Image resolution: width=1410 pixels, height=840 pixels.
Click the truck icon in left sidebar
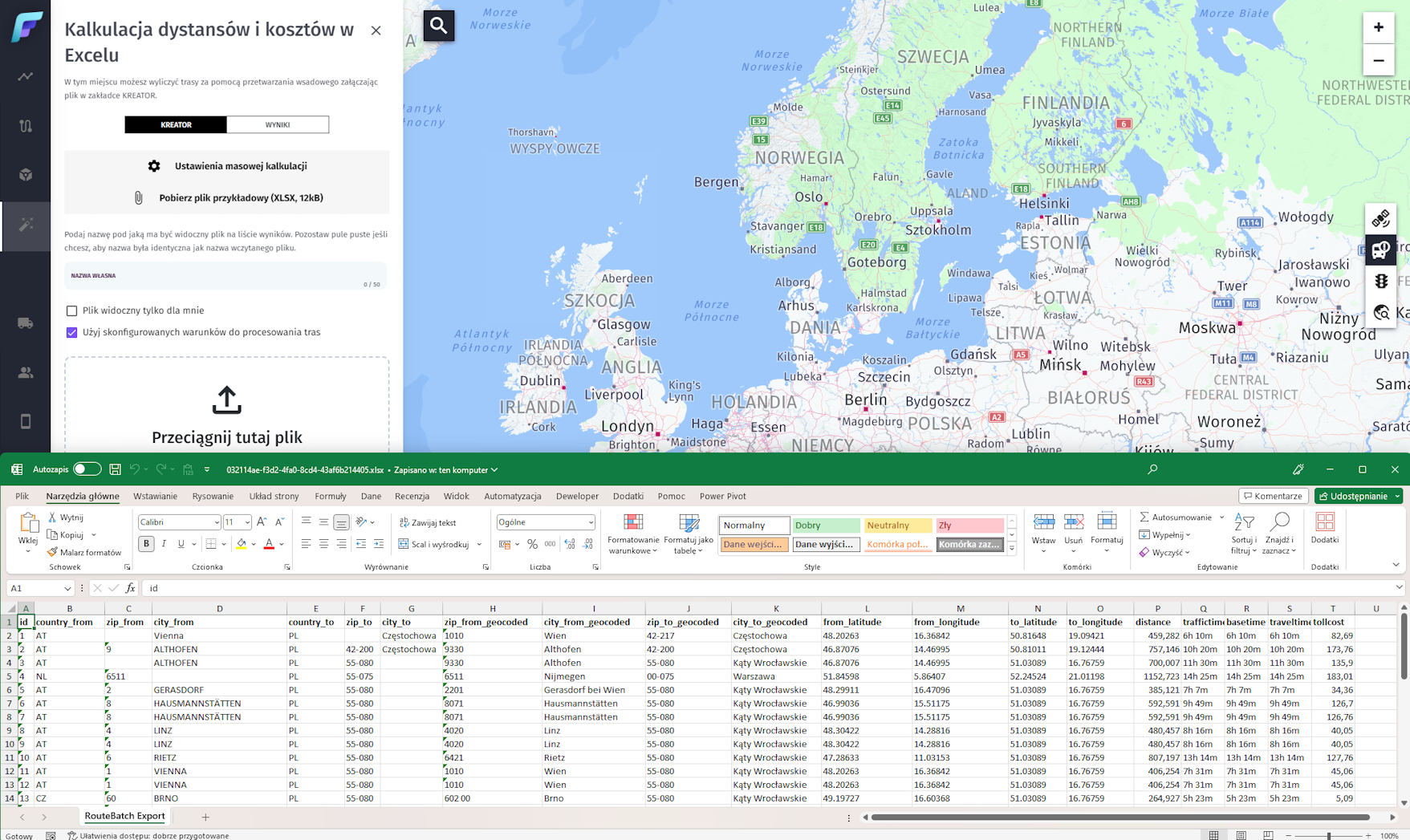click(26, 323)
